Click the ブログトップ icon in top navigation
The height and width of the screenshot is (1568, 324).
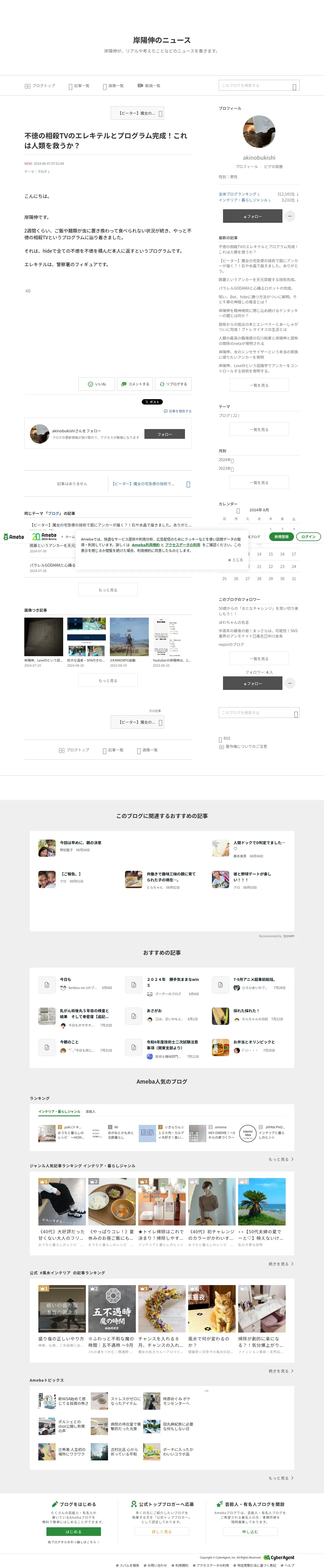point(28,86)
